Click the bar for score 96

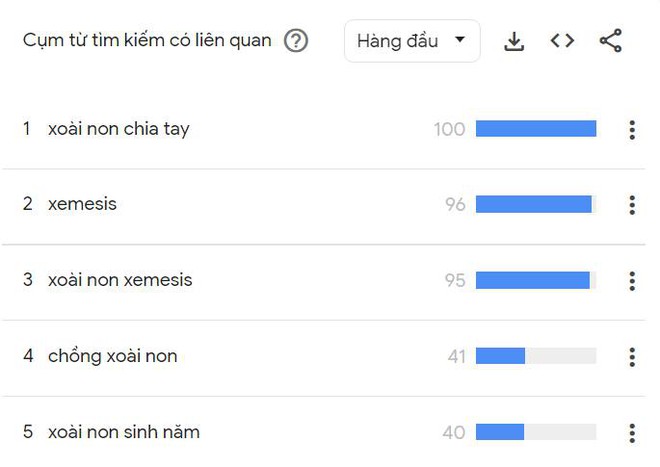[x=534, y=204]
